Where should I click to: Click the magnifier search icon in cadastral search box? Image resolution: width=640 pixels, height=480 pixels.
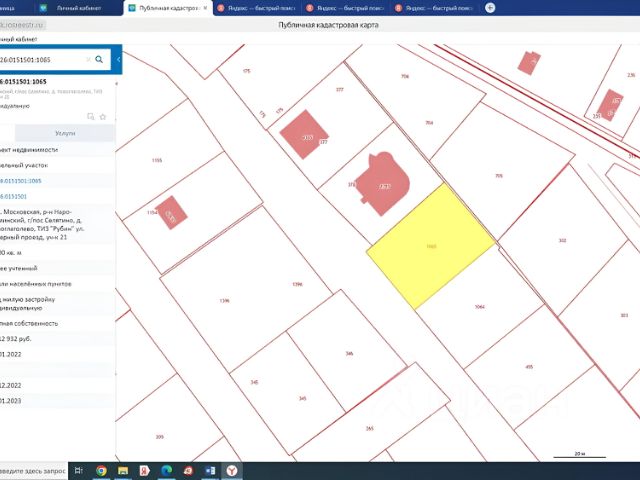click(x=99, y=60)
